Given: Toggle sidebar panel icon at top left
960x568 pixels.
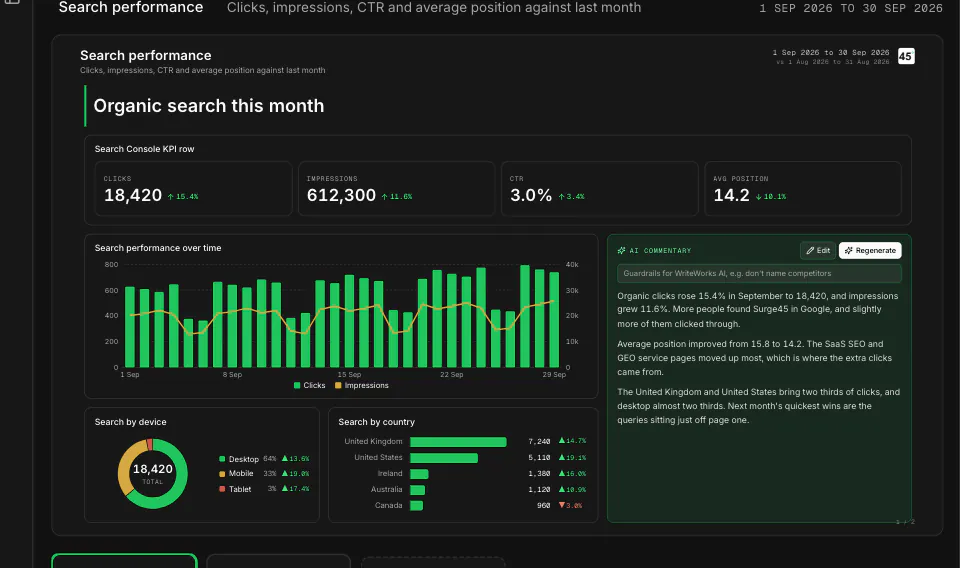Looking at the screenshot, I should click(12, 1).
